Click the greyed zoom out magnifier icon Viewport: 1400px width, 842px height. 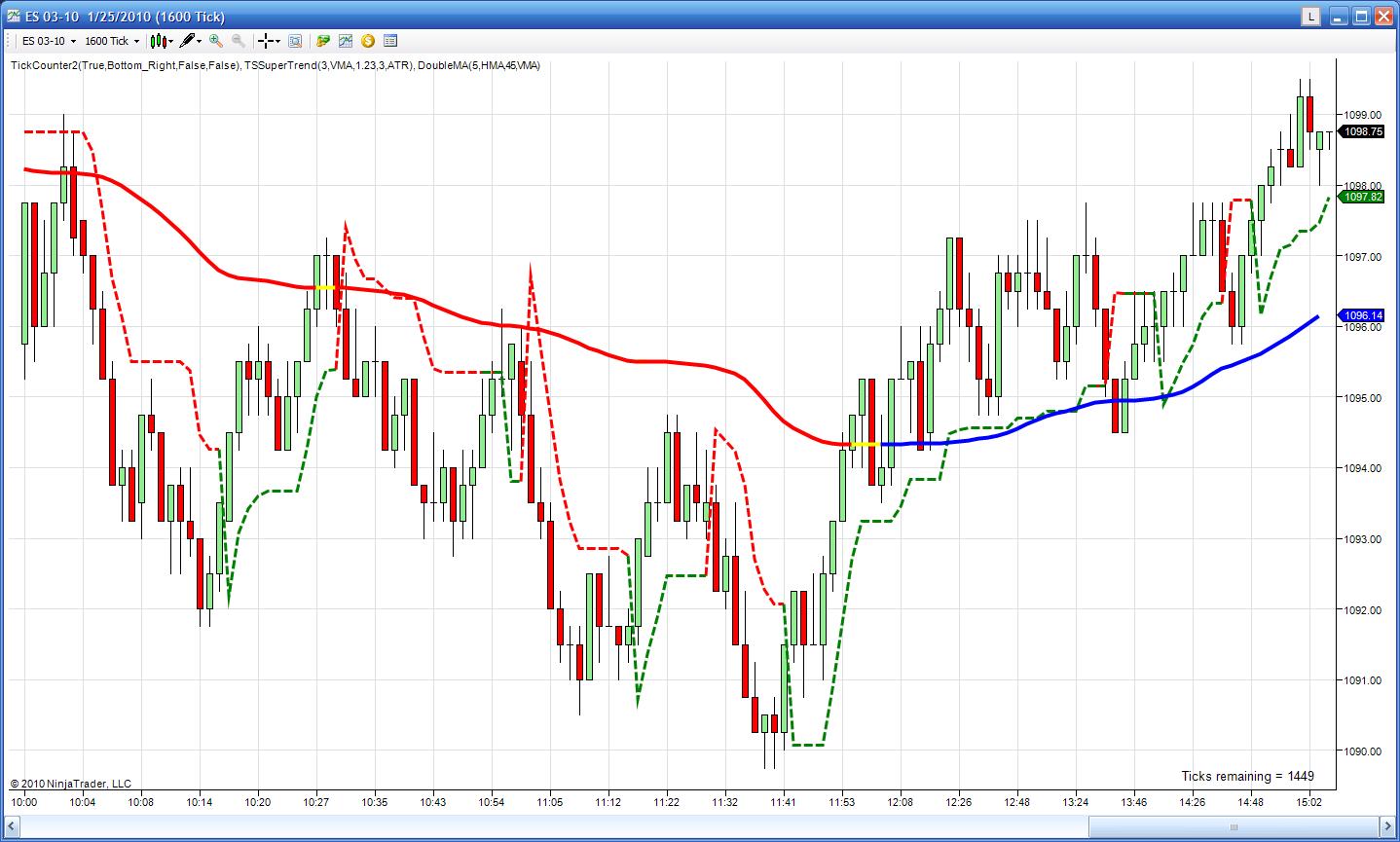(x=239, y=41)
